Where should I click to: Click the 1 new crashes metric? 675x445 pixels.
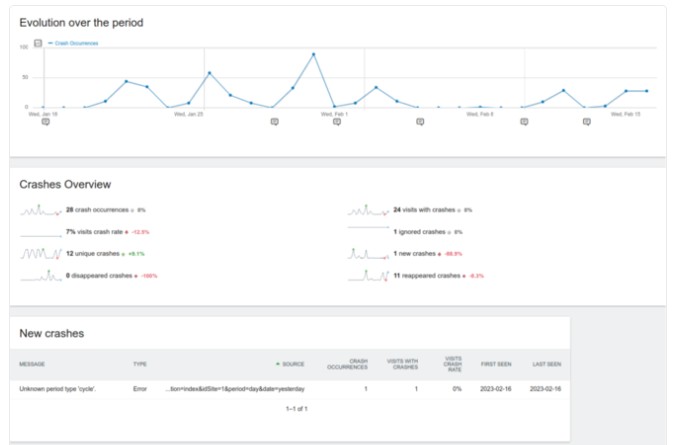[415, 253]
